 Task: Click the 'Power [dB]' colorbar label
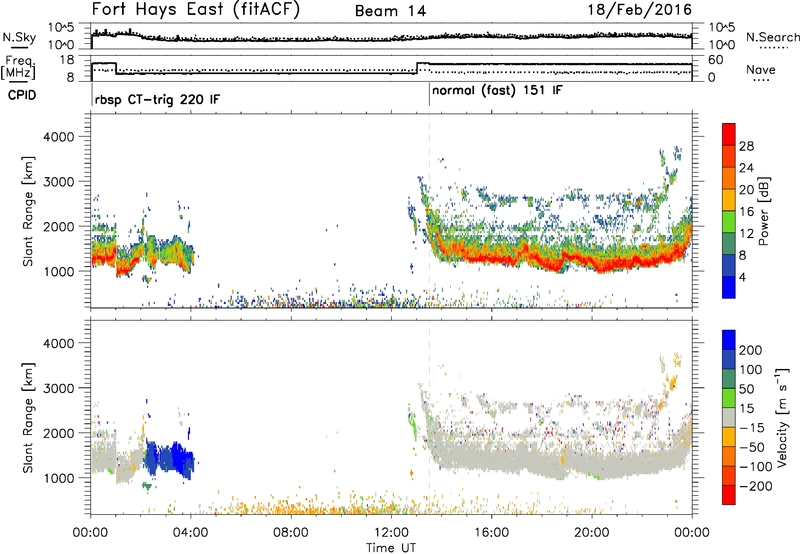[764, 211]
